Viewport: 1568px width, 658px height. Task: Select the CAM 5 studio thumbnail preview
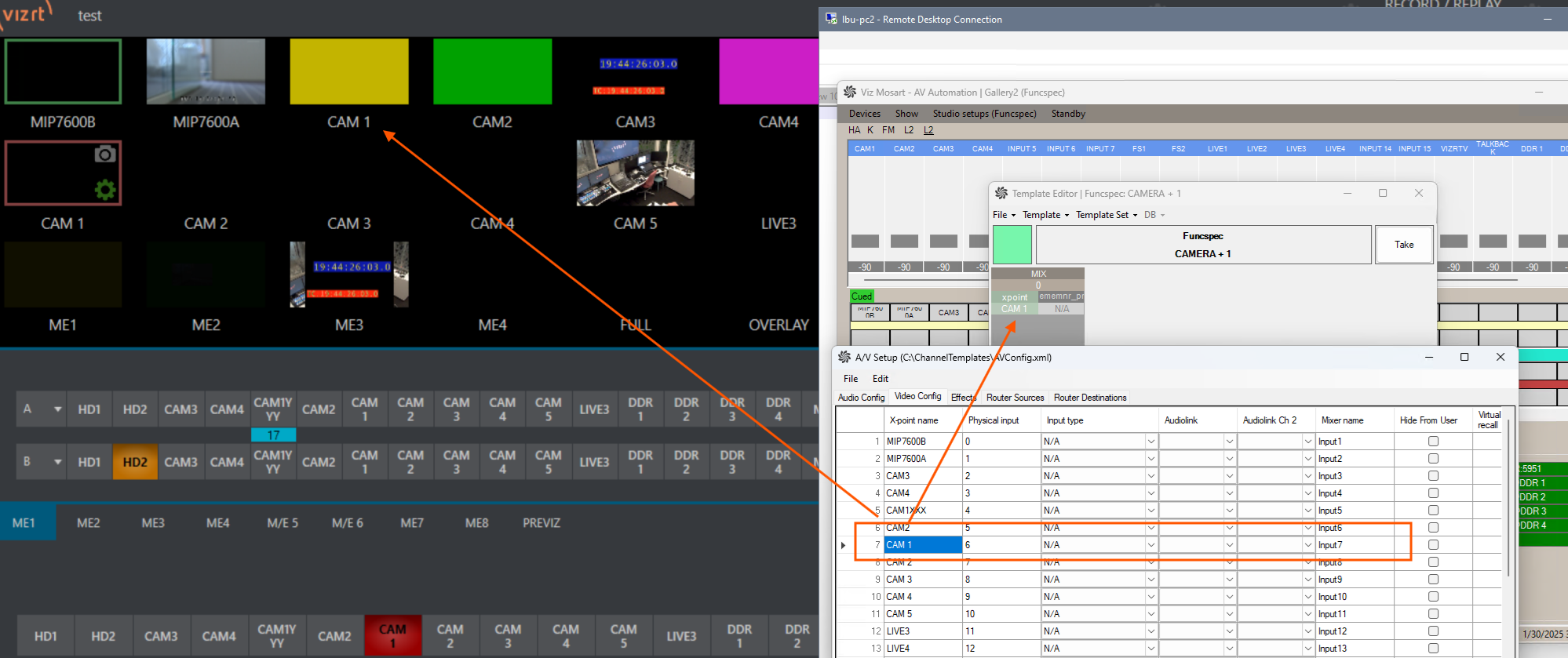(635, 173)
